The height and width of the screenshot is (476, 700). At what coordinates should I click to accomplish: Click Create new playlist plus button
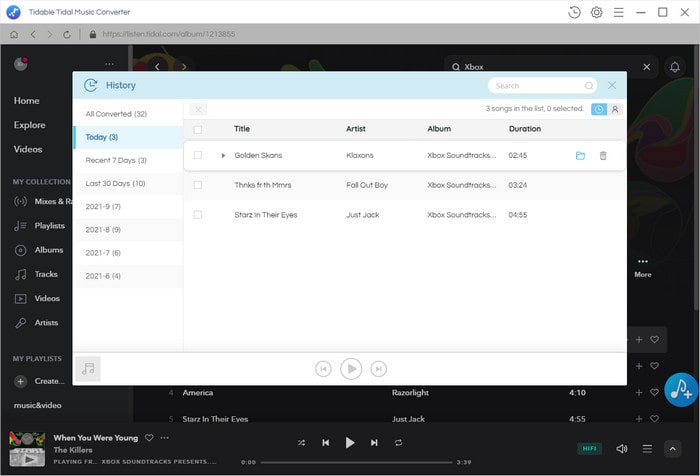[20, 381]
